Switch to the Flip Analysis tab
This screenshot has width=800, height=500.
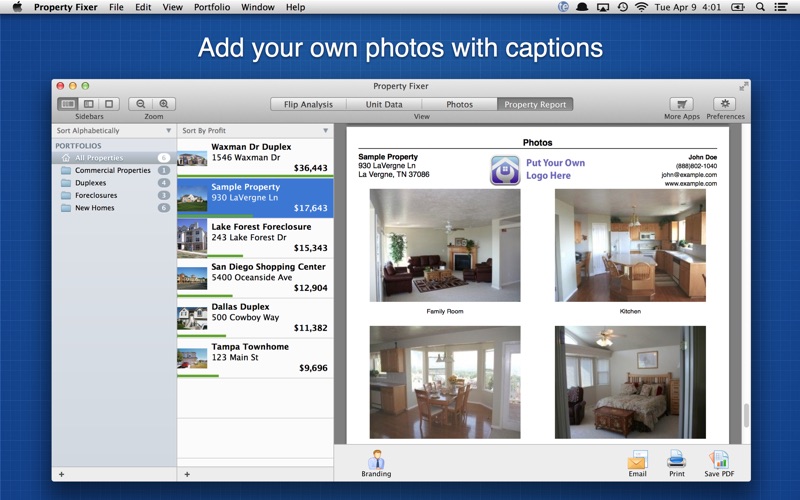coord(308,104)
